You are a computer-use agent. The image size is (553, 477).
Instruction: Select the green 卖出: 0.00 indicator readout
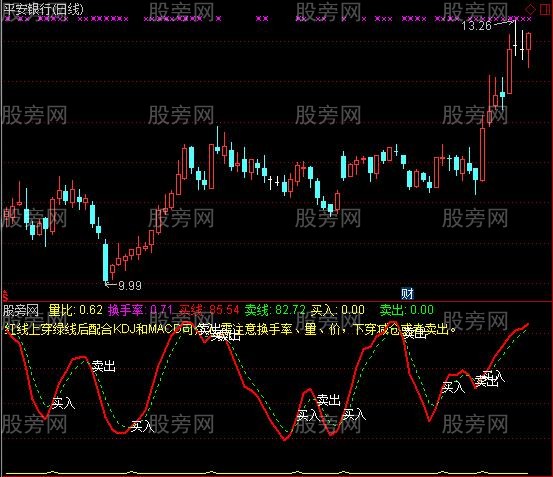[x=407, y=310]
